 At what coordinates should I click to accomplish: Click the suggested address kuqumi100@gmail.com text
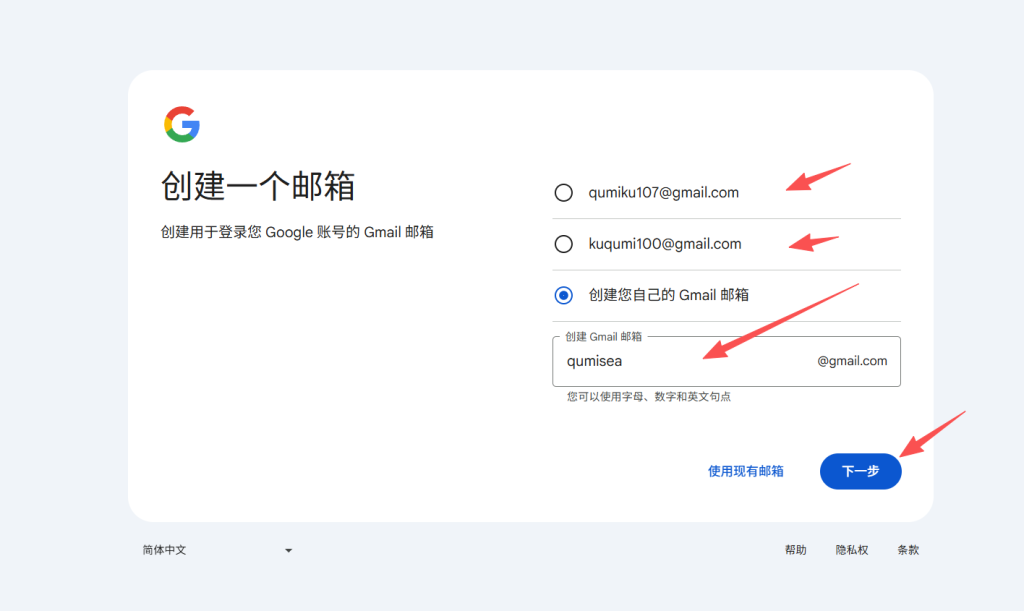pos(660,243)
